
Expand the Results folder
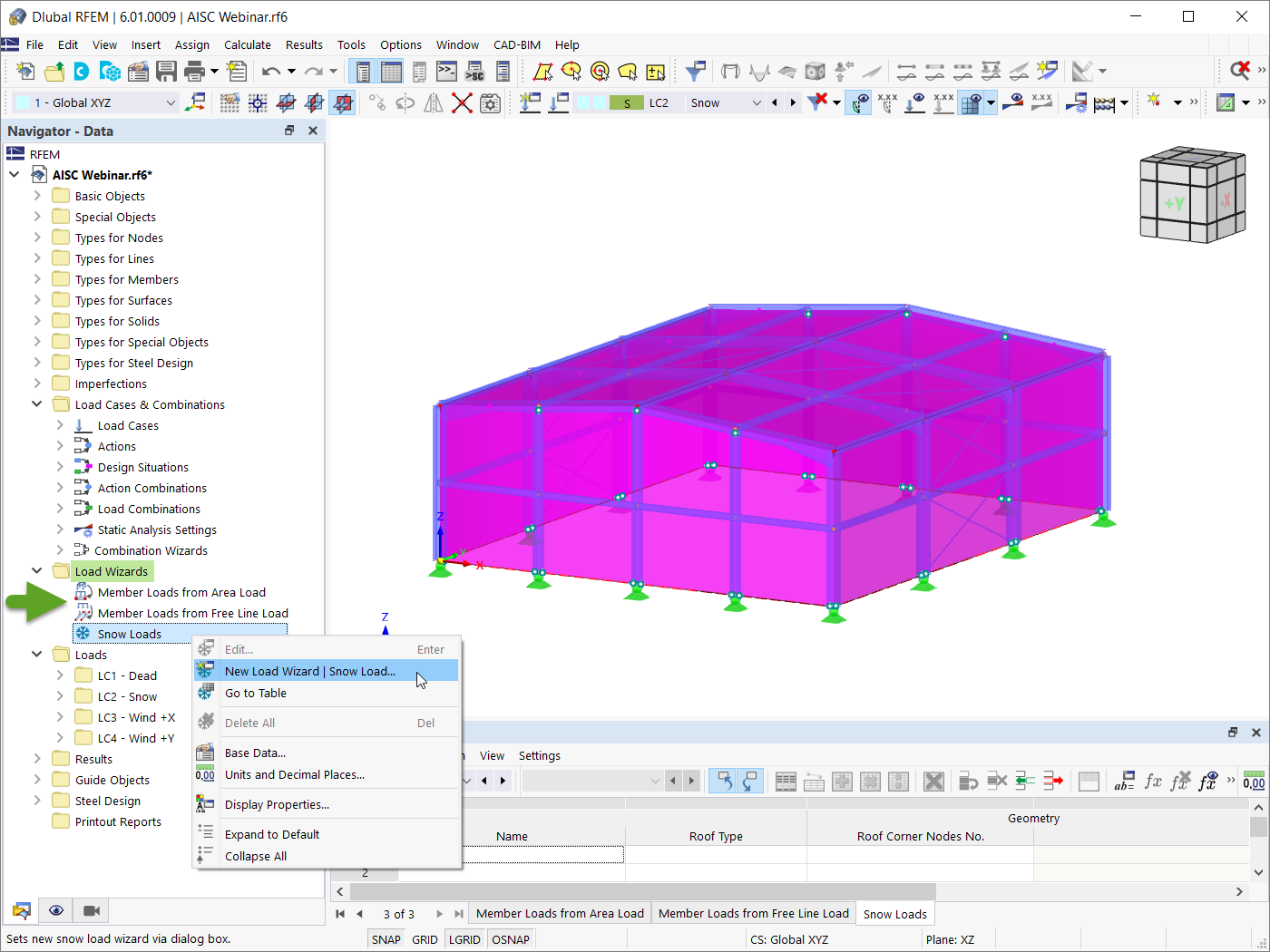click(37, 759)
